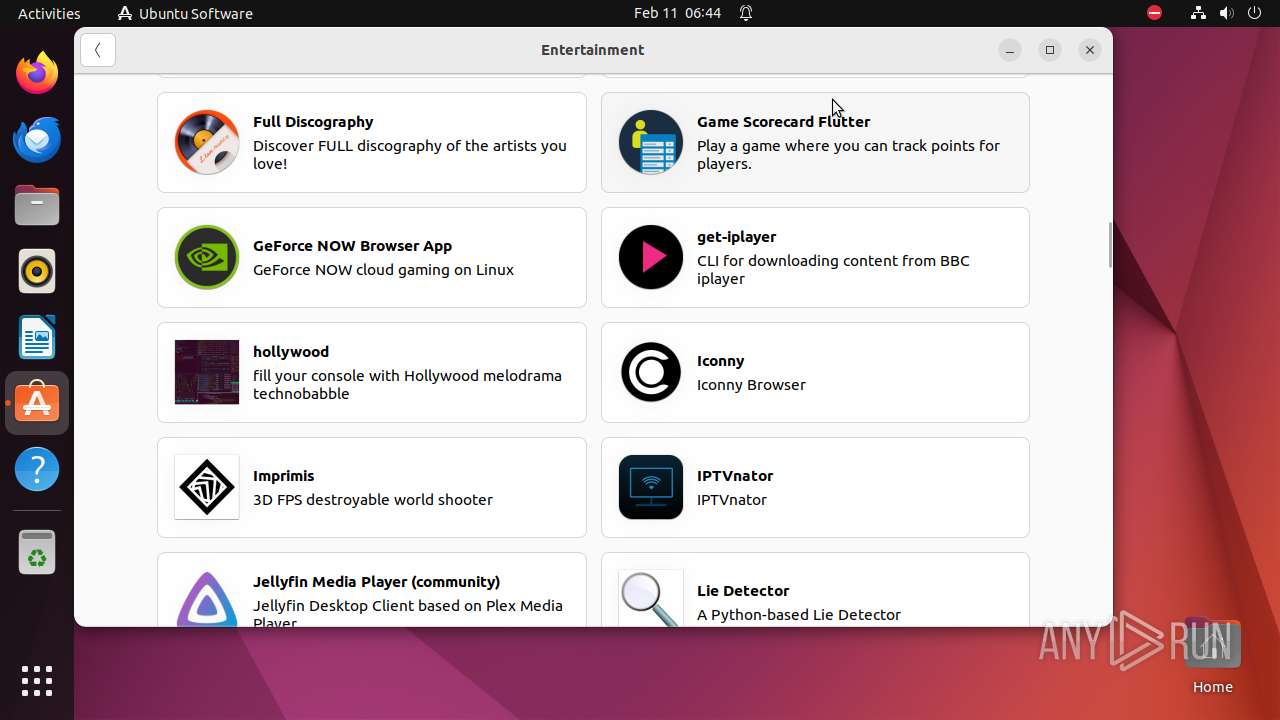Open the Files manager in the dock

tap(37, 205)
